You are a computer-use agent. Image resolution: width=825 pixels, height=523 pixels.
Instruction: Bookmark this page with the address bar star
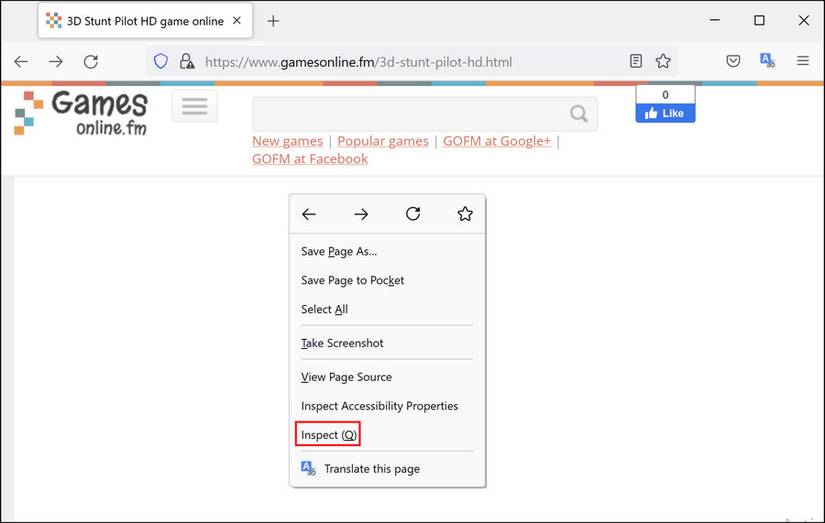(663, 61)
